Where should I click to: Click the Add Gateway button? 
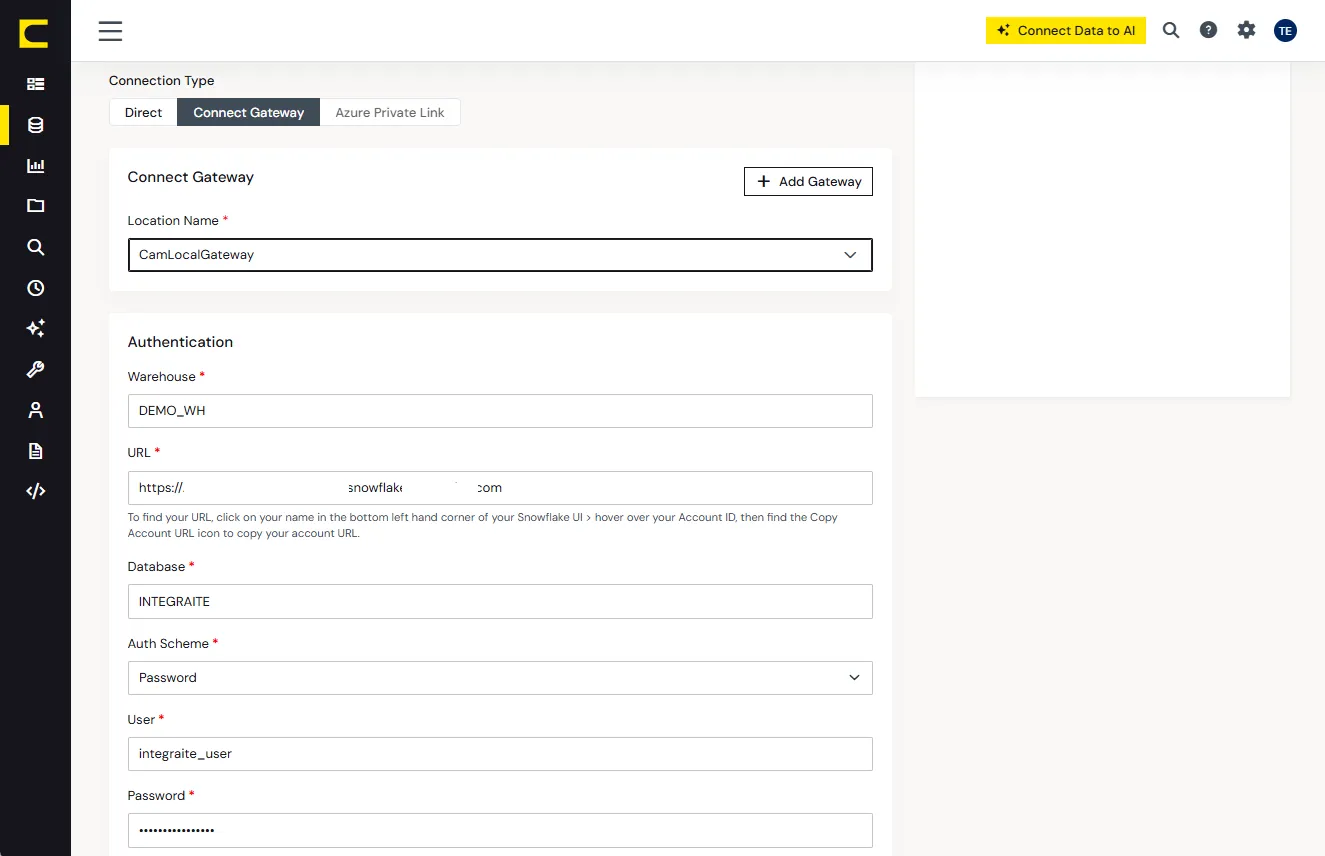tap(808, 181)
